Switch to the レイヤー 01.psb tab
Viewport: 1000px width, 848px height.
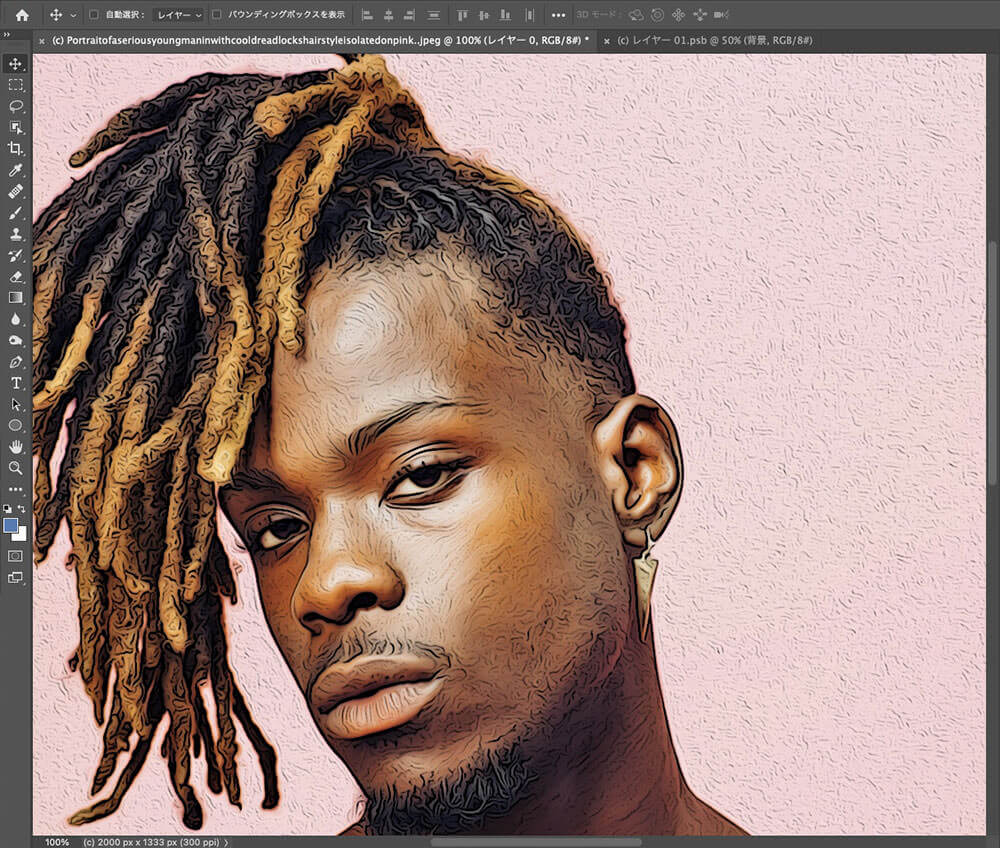714,40
